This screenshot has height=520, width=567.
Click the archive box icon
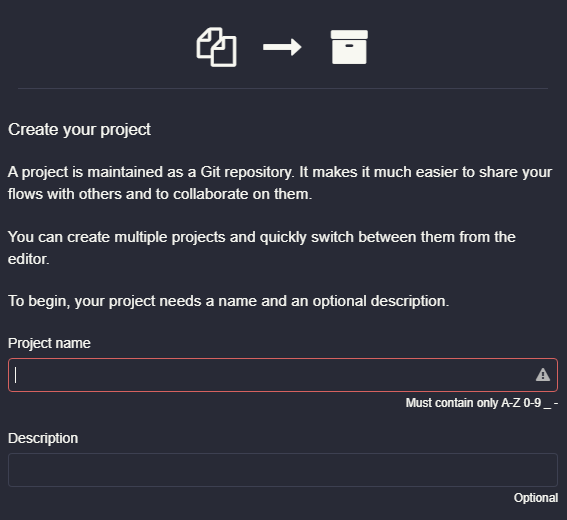pos(349,47)
